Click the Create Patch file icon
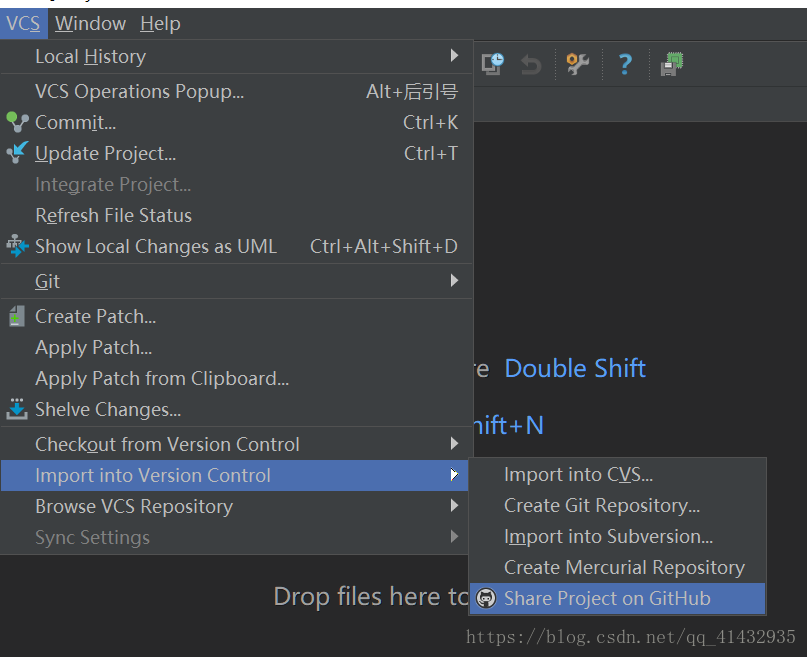This screenshot has width=807, height=657. [17, 316]
